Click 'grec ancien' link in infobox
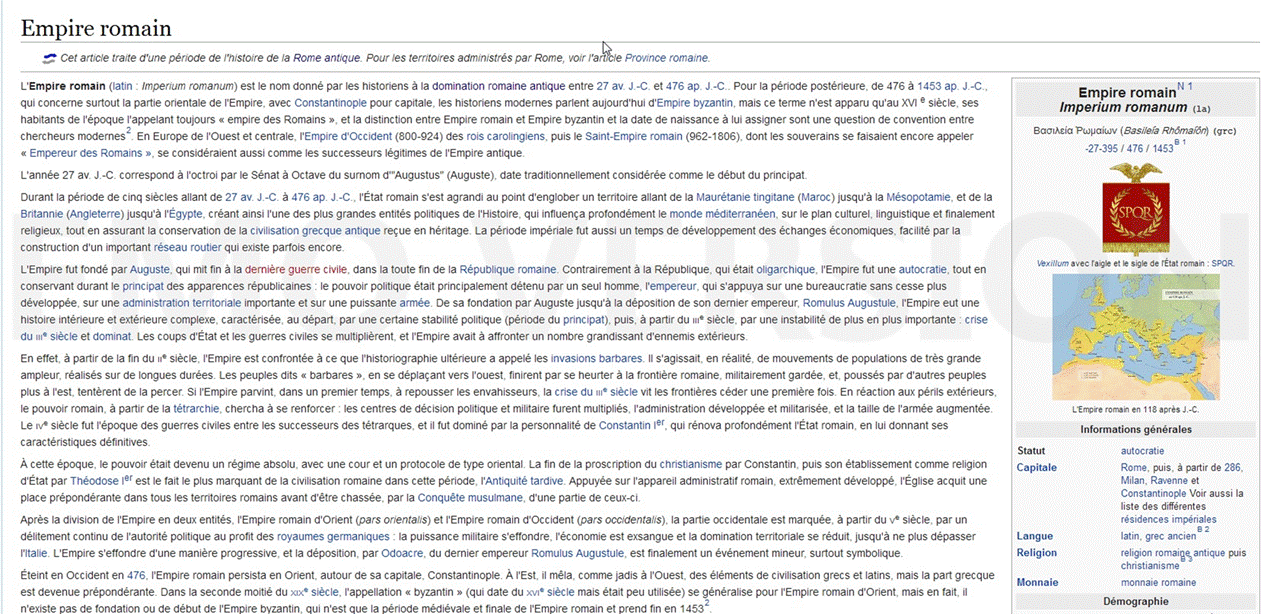The image size is (1261, 614). [1170, 536]
